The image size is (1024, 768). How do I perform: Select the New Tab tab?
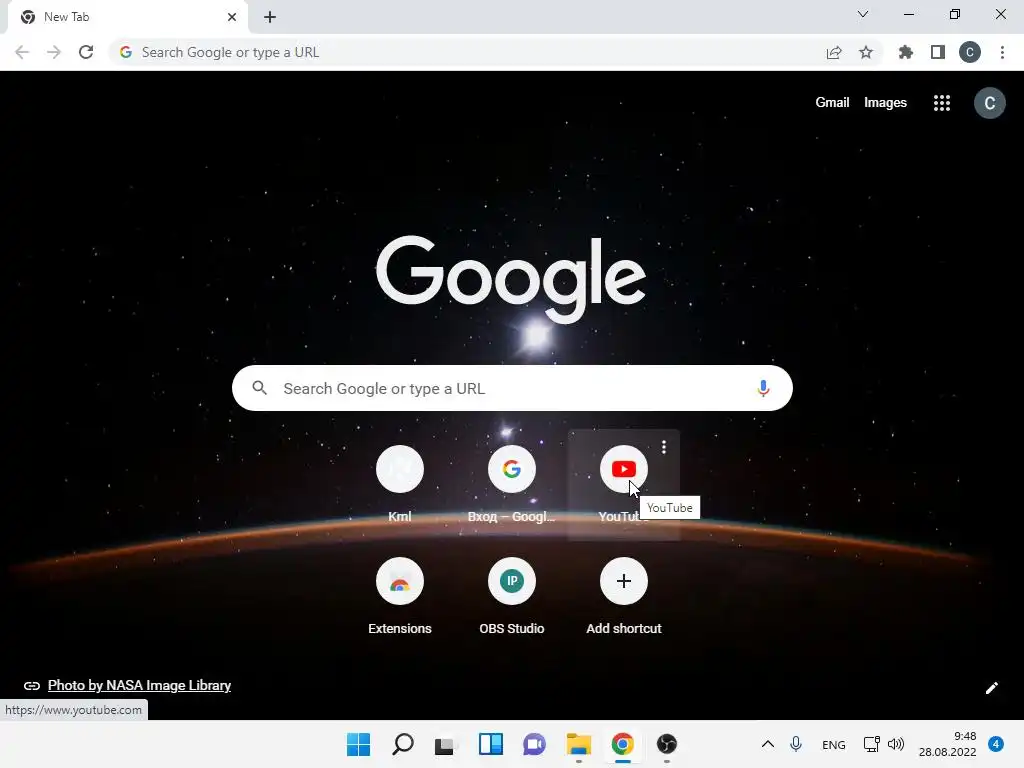[x=127, y=17]
